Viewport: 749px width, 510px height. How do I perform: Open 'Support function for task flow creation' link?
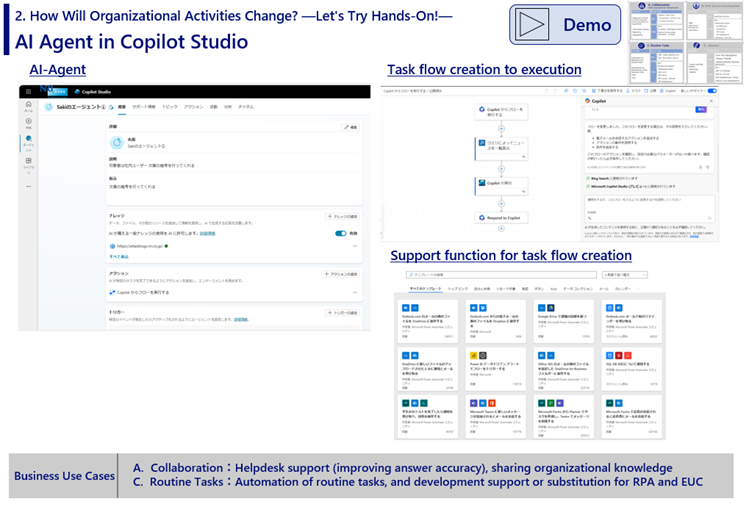point(511,255)
